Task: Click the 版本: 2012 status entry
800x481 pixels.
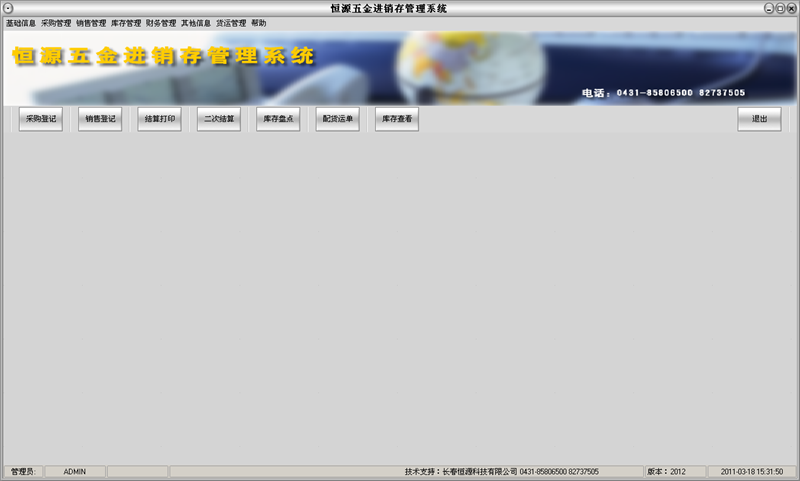Action: point(676,472)
